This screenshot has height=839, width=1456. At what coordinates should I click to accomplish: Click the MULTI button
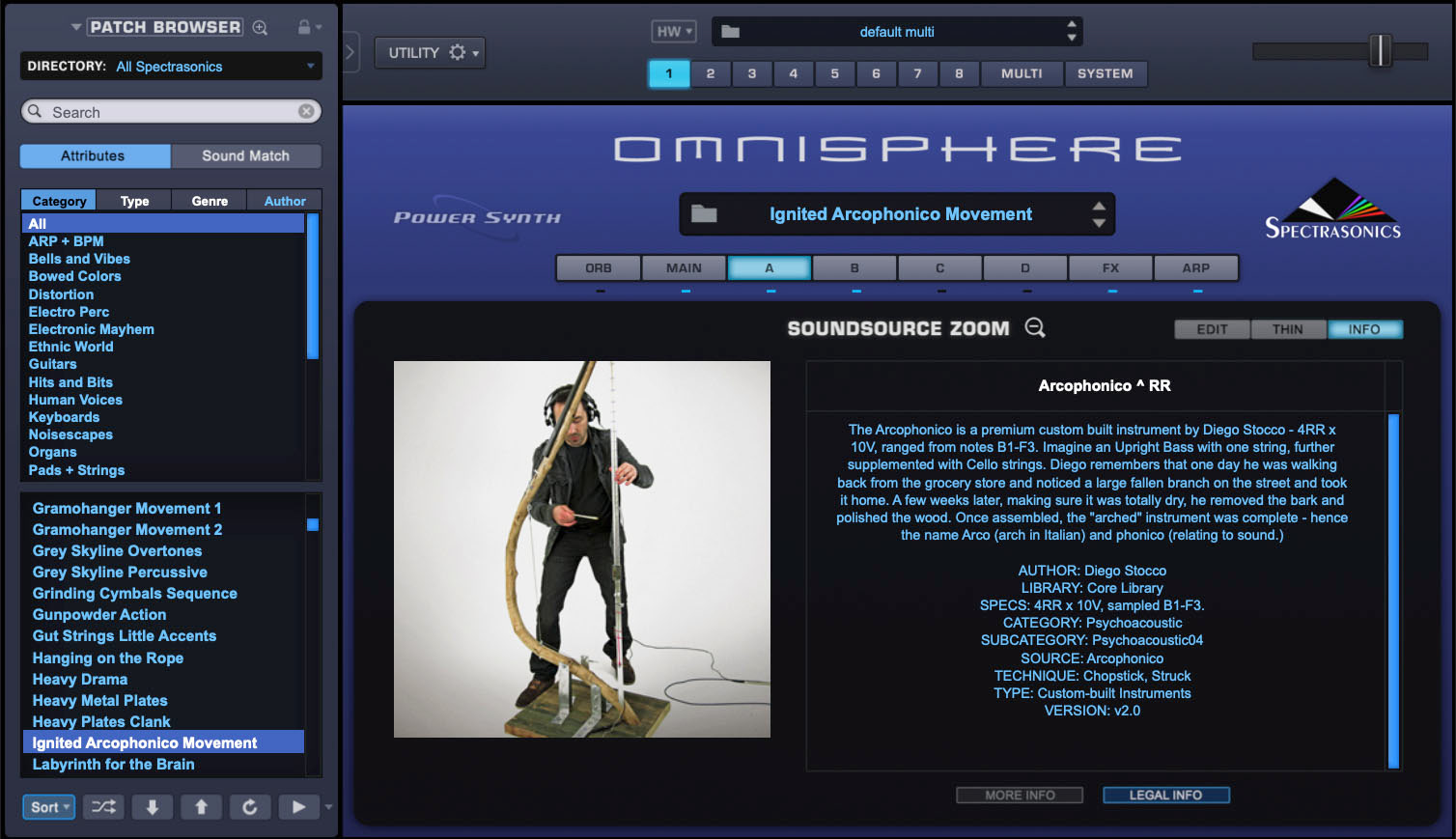pos(1022,73)
